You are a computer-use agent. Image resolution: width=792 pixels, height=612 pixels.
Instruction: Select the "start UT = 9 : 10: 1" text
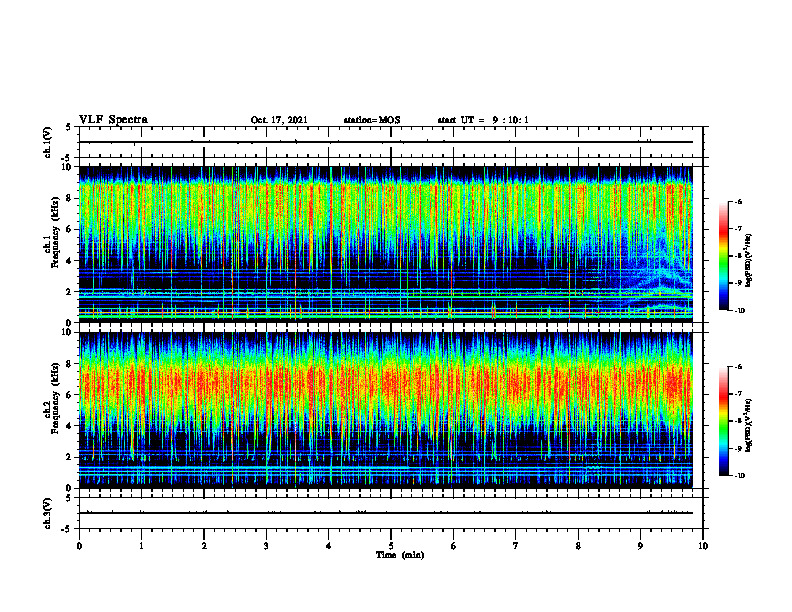point(483,120)
